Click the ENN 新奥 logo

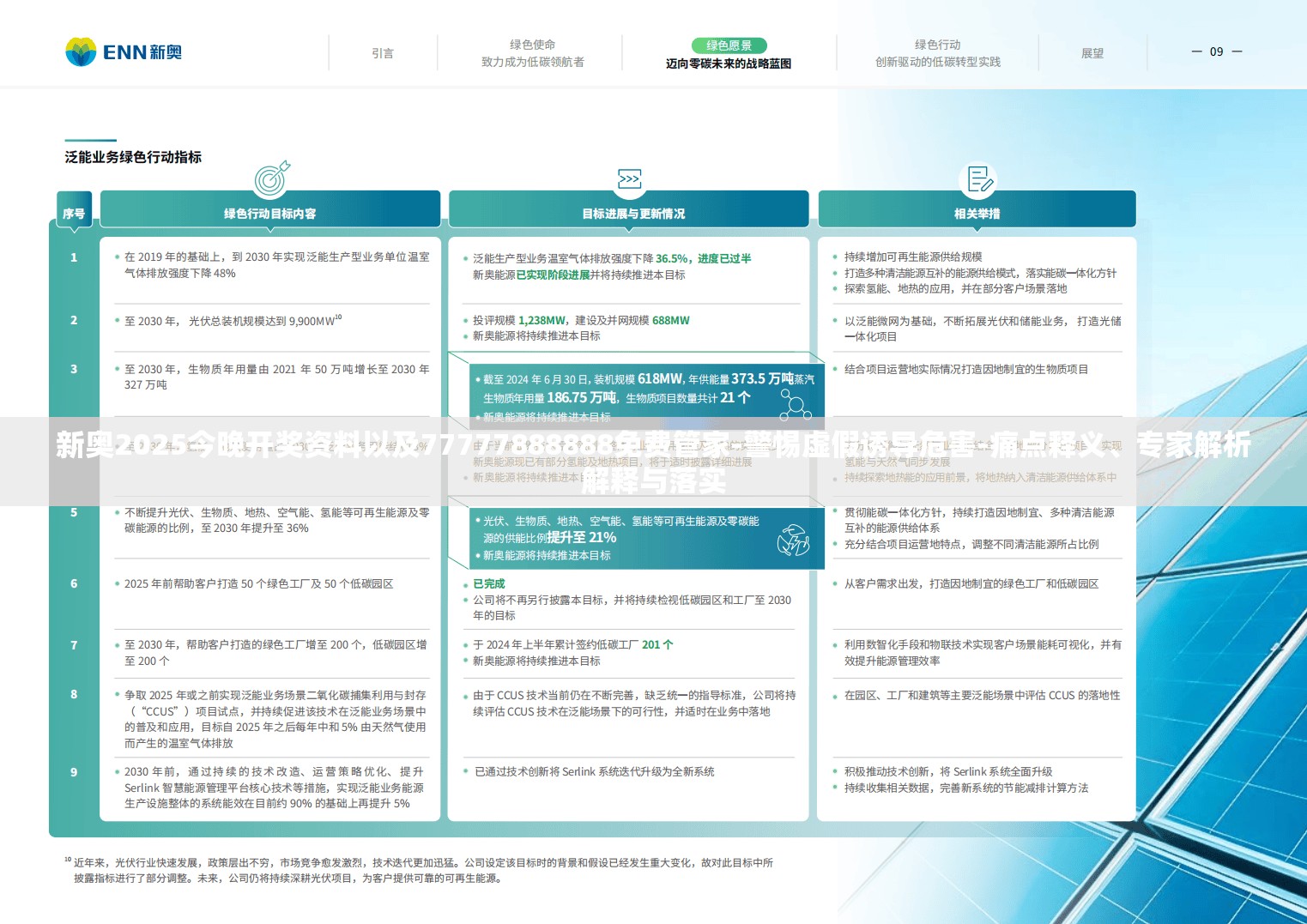point(124,52)
